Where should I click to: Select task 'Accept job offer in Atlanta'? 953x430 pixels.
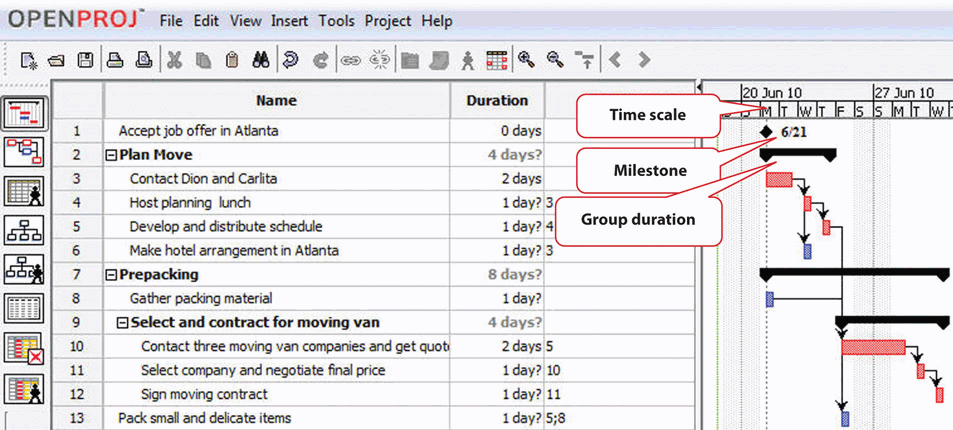coord(198,131)
